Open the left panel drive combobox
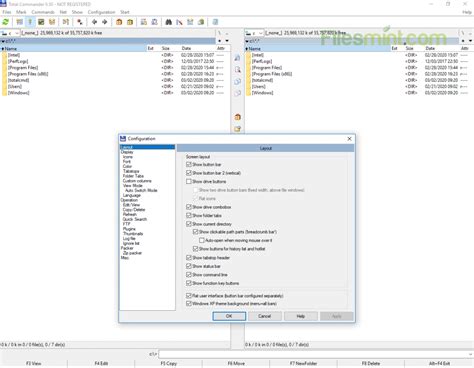This screenshot has height=368, width=474. pos(10,33)
